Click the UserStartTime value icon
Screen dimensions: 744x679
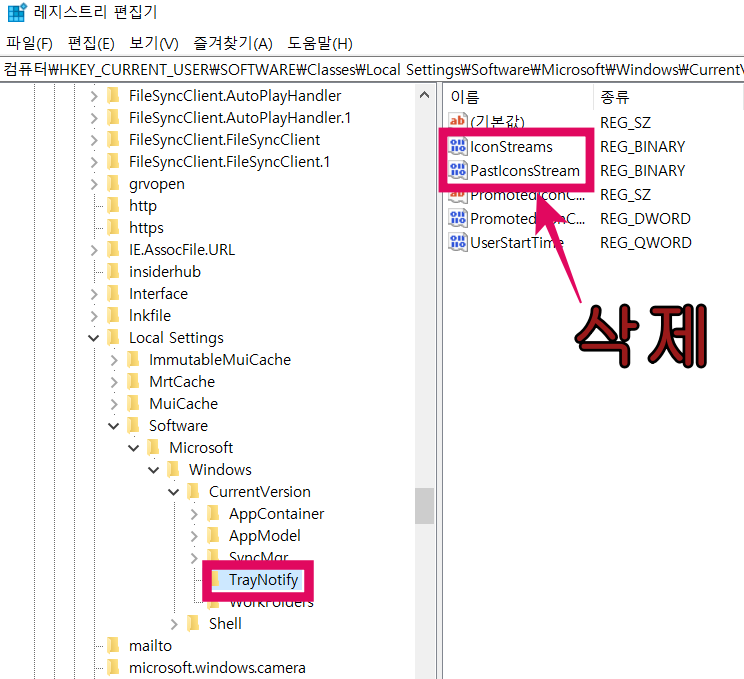pos(458,243)
